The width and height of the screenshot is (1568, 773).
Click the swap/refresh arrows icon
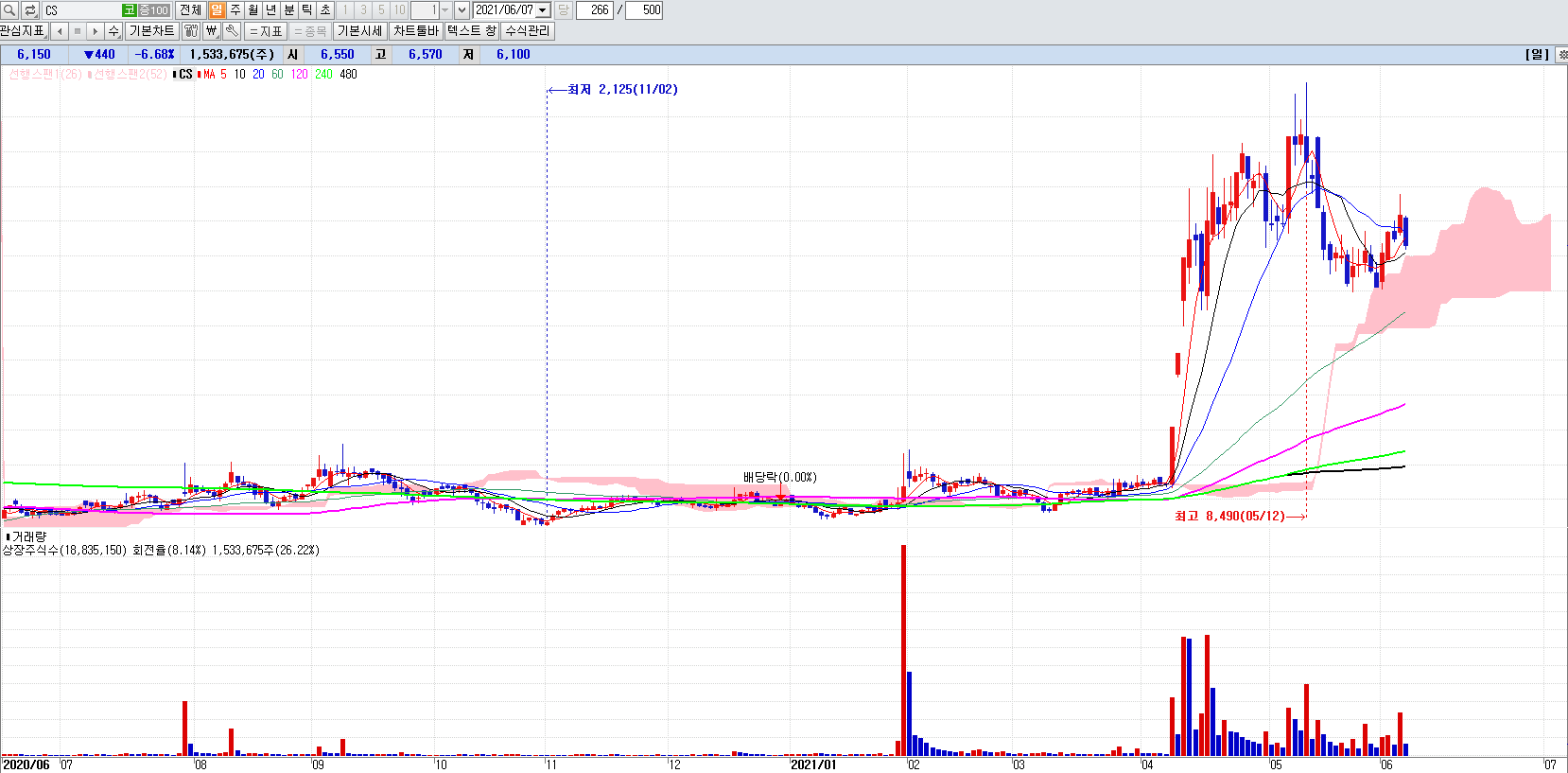click(x=30, y=10)
